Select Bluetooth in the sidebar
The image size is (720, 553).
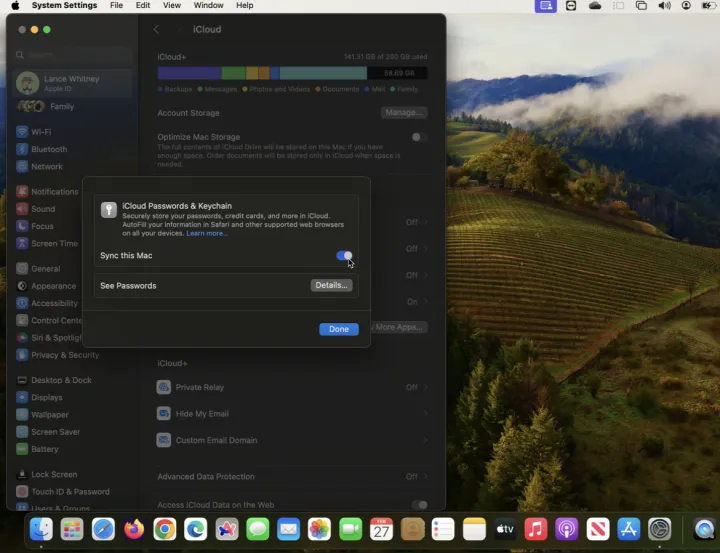48,149
